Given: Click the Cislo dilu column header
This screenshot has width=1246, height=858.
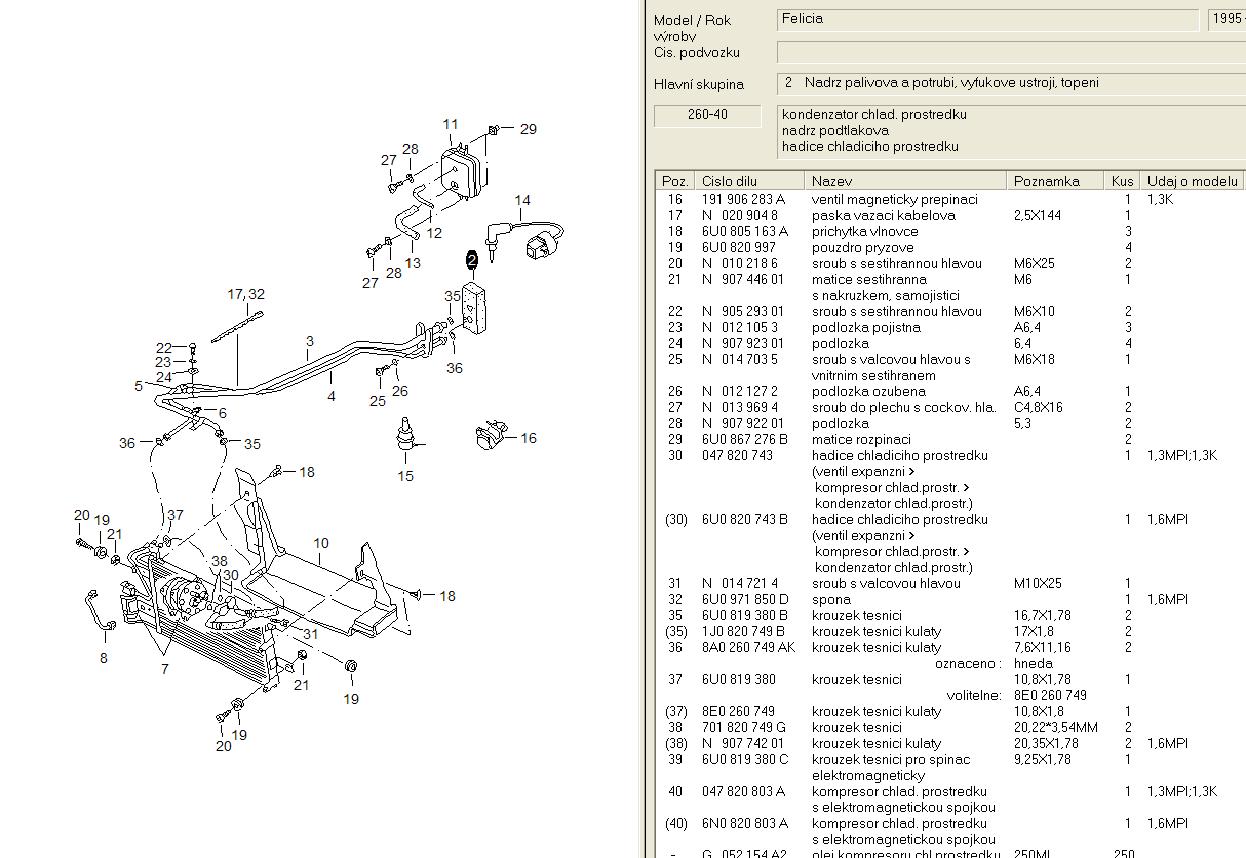Looking at the screenshot, I should pos(749,181).
